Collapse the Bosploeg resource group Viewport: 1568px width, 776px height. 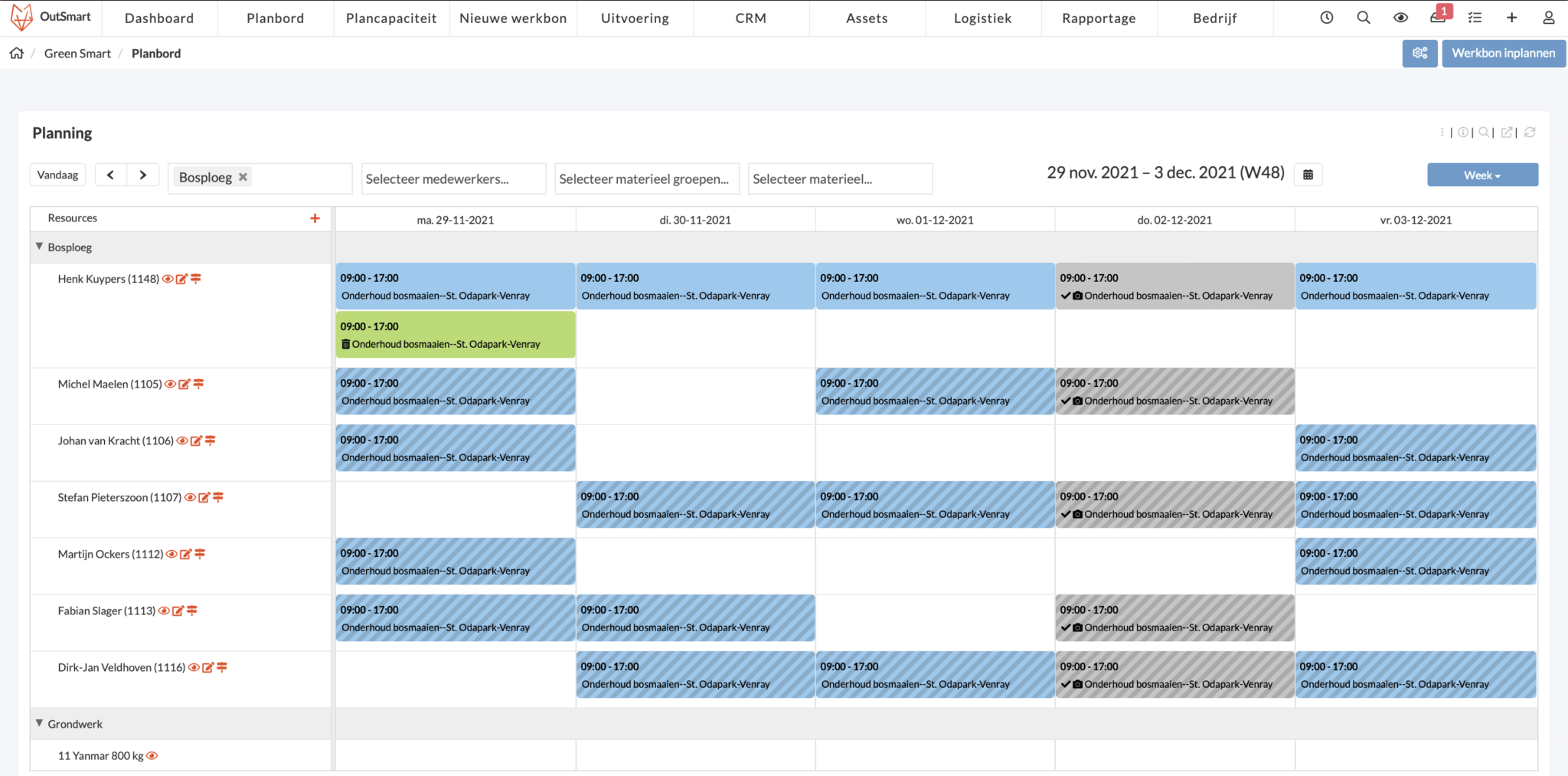point(38,247)
